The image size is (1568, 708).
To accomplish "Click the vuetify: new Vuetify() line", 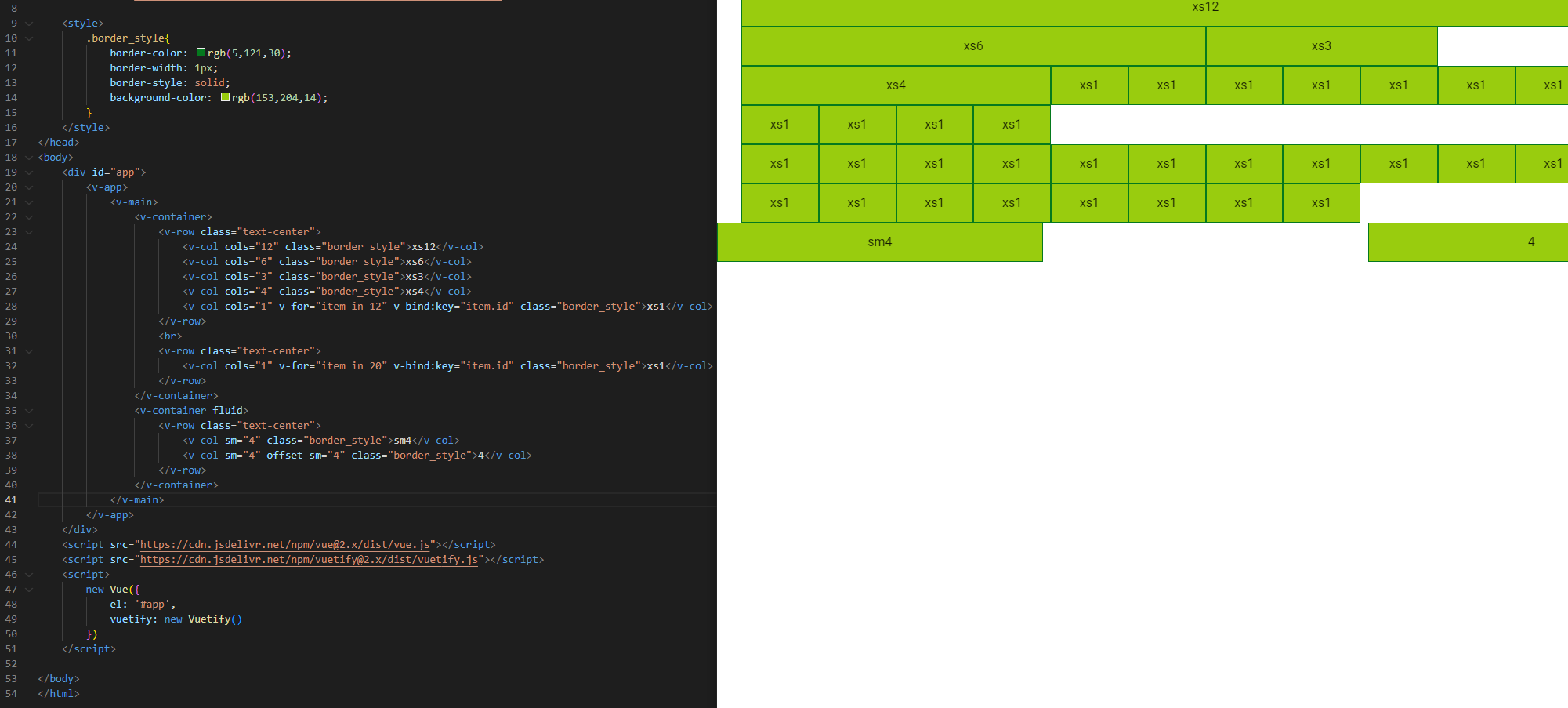I will (176, 619).
